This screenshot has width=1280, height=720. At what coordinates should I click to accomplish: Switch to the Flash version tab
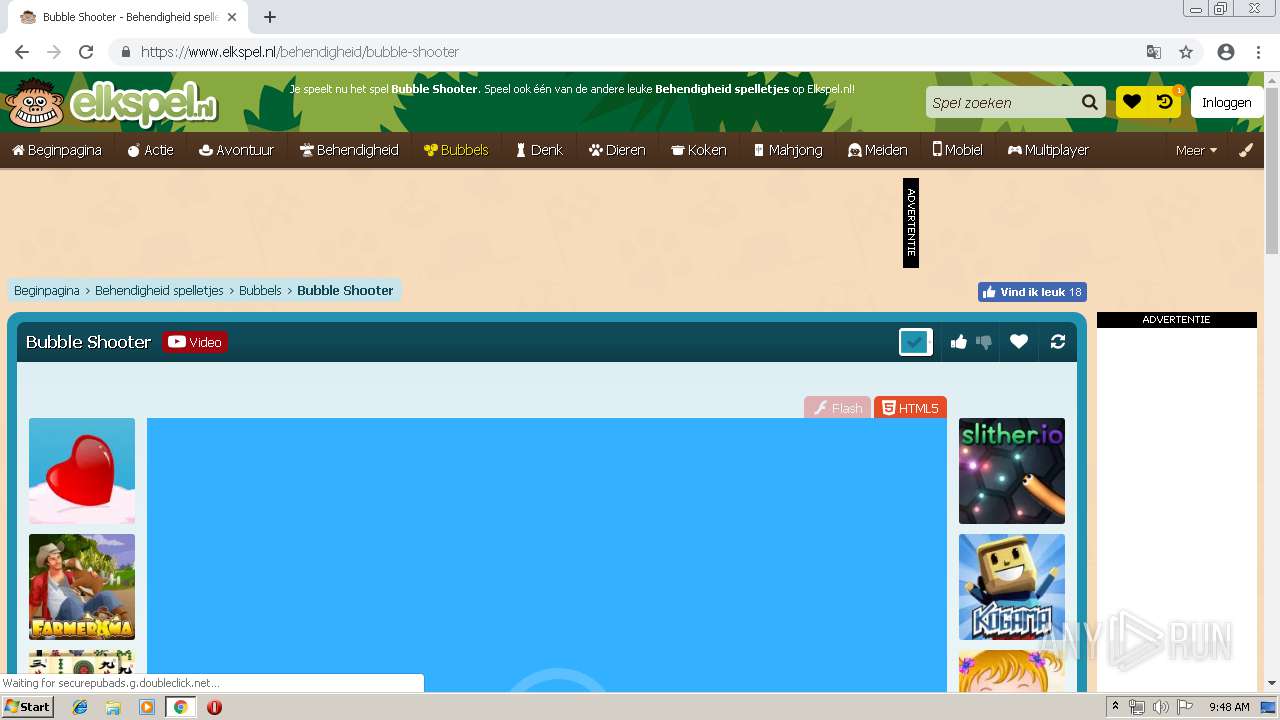838,408
